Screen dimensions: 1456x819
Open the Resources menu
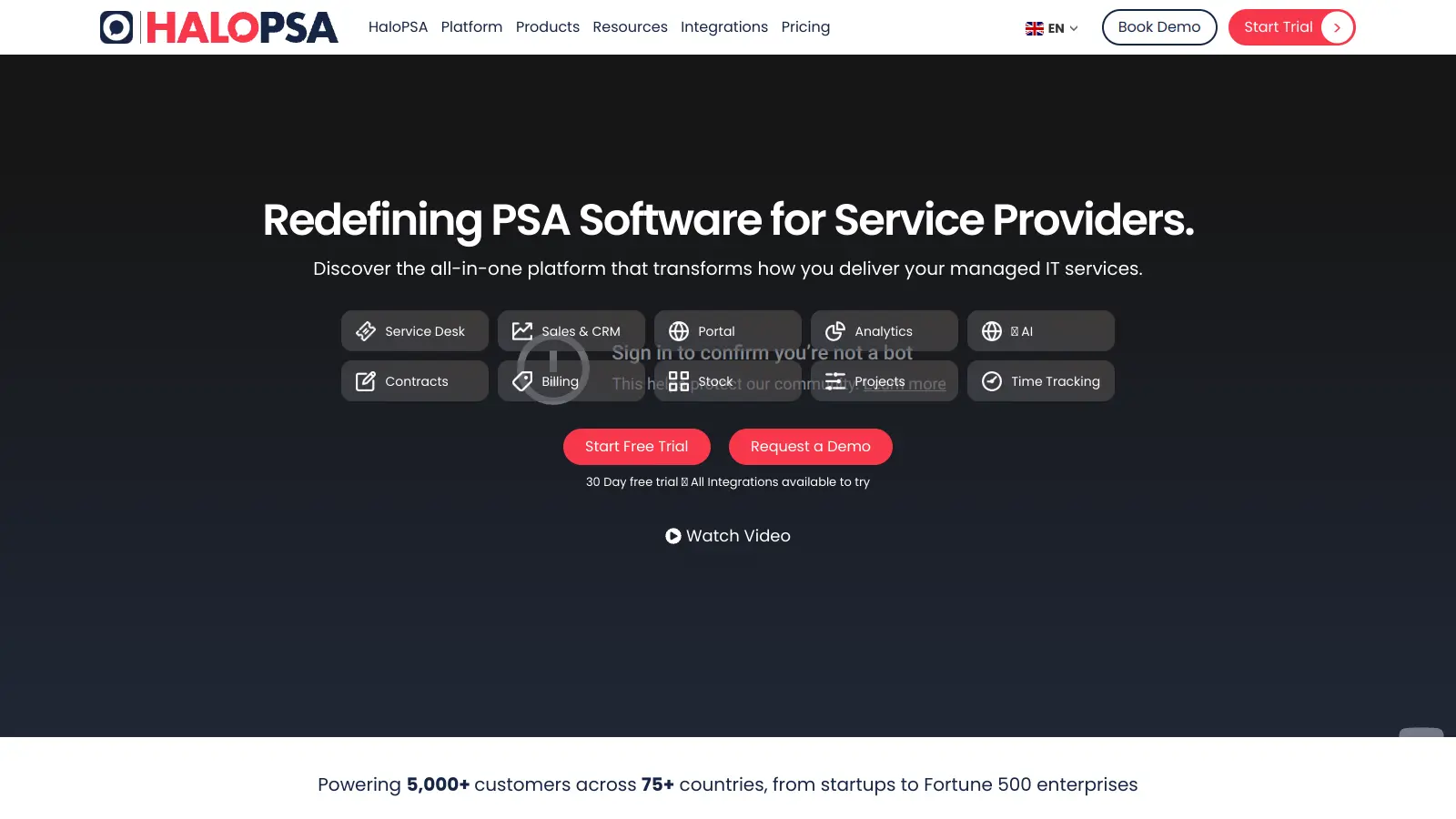click(630, 26)
